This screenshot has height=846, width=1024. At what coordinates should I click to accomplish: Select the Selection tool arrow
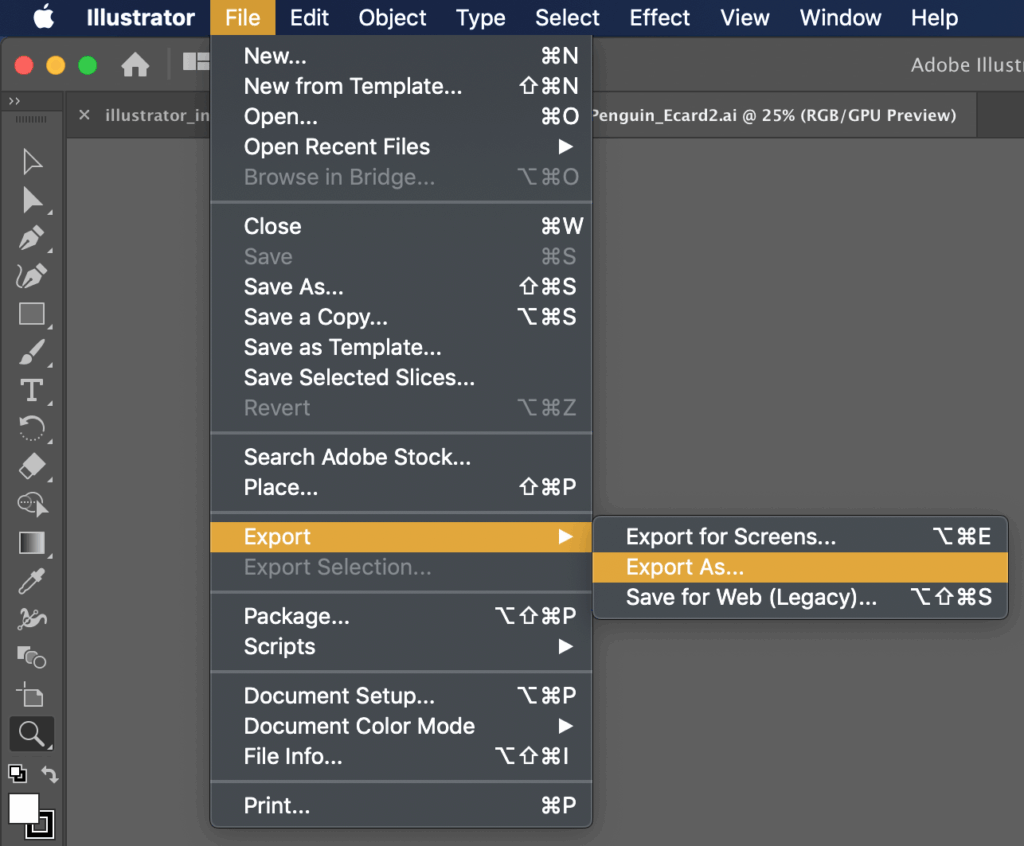31,162
